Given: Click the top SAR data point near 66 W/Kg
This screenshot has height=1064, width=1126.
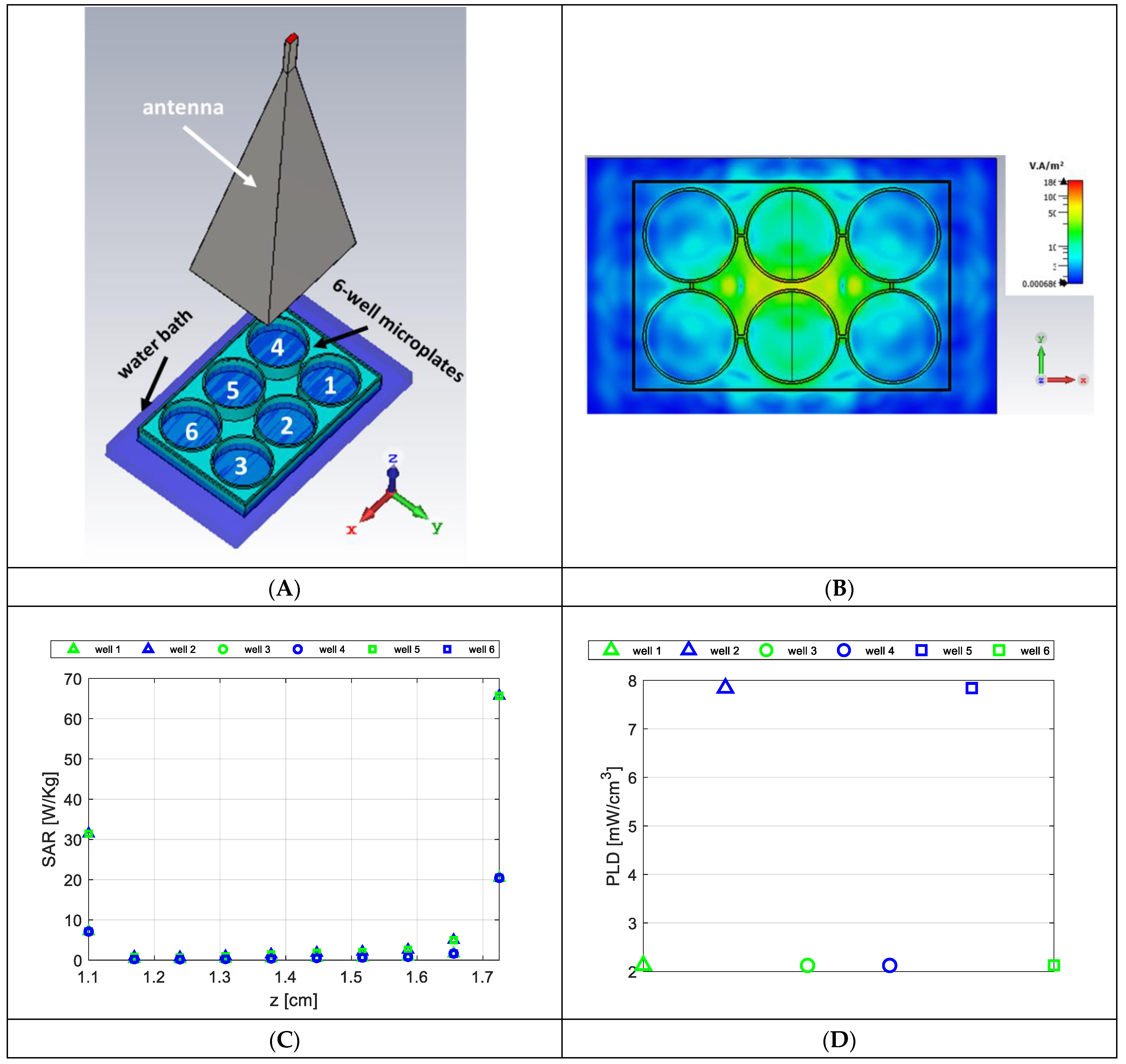Looking at the screenshot, I should [499, 696].
